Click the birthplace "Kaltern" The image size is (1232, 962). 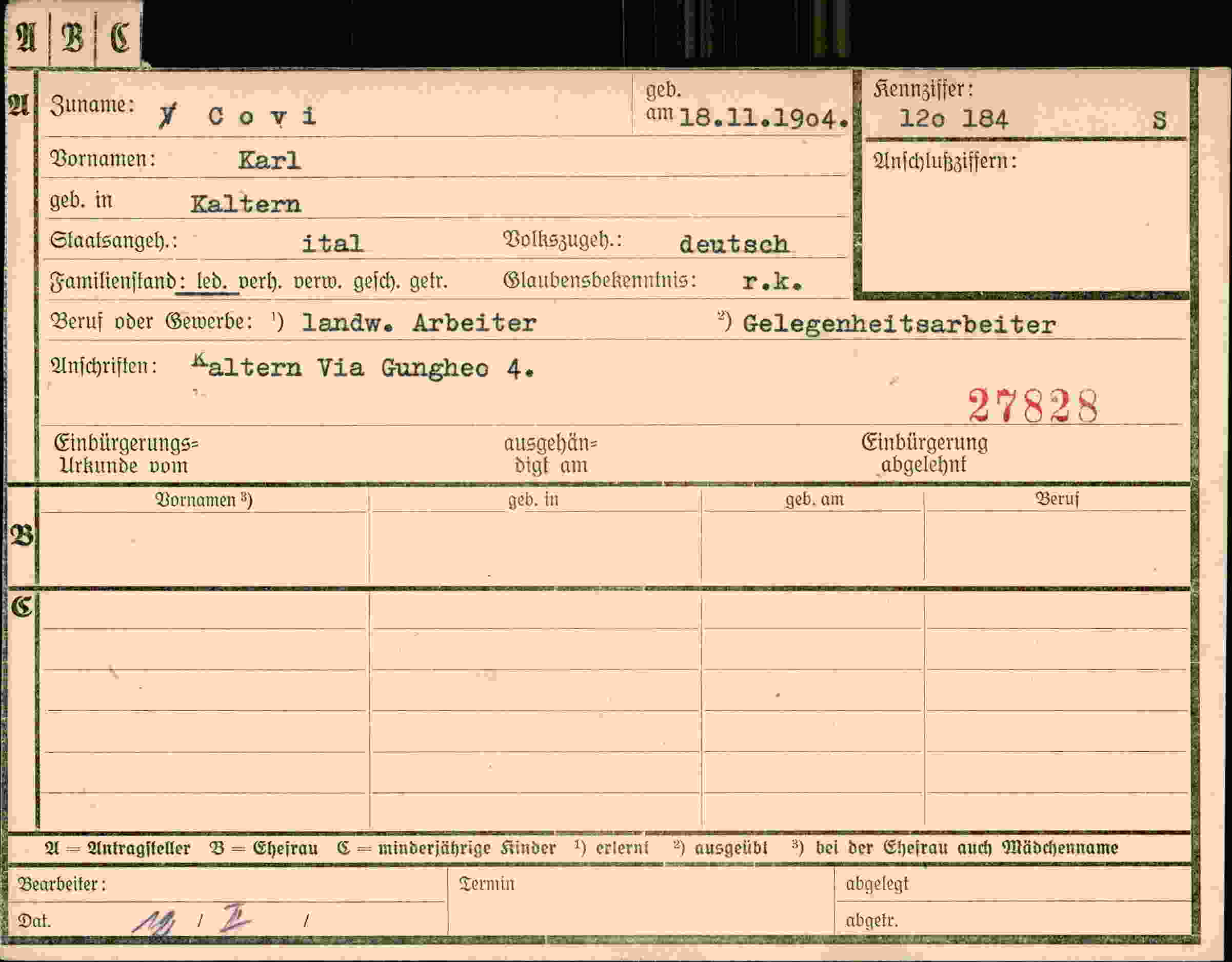[x=245, y=204]
